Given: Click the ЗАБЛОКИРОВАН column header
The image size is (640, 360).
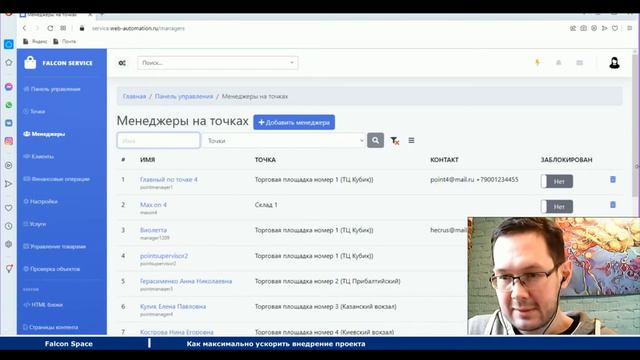Looking at the screenshot, I should tap(566, 160).
